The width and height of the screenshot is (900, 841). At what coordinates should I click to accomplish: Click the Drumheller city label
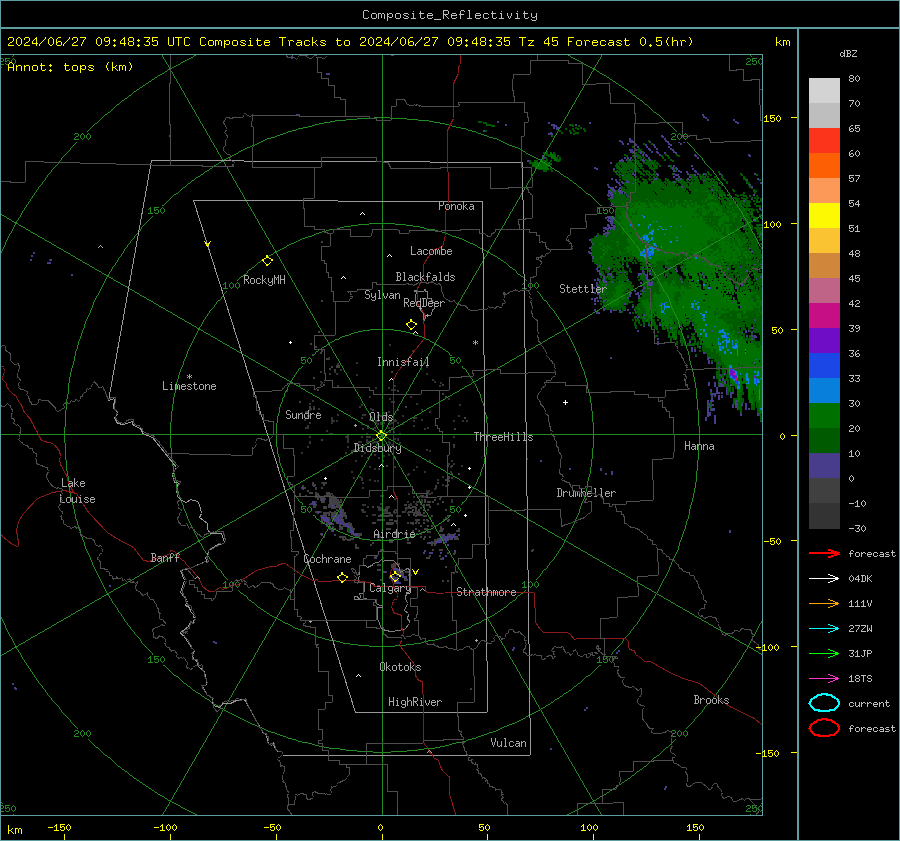pyautogui.click(x=586, y=493)
